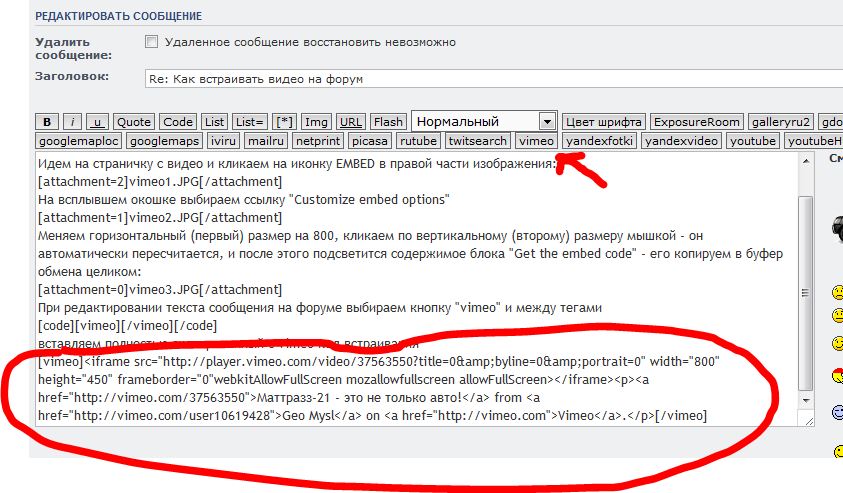This screenshot has width=843, height=493.
Task: Apply italic with the i button
Action: (73, 122)
